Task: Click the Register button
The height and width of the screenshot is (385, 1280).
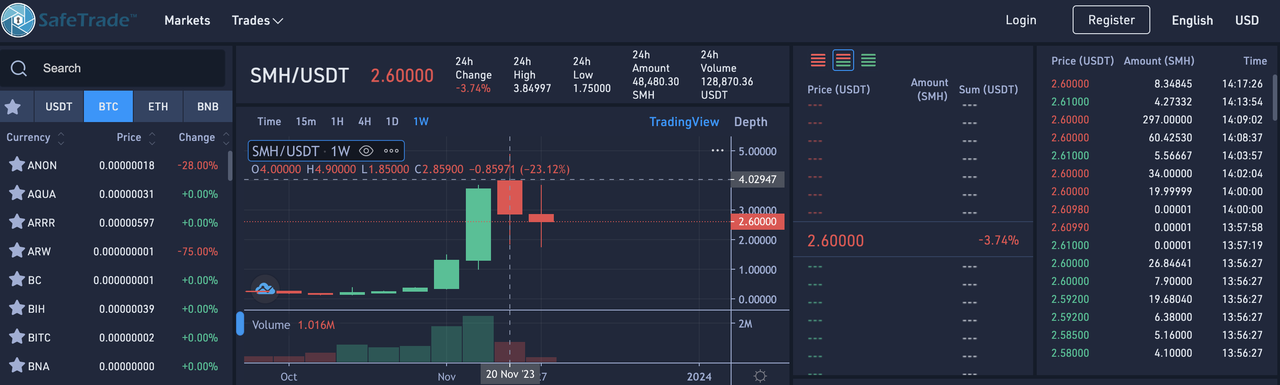Action: click(x=1112, y=20)
